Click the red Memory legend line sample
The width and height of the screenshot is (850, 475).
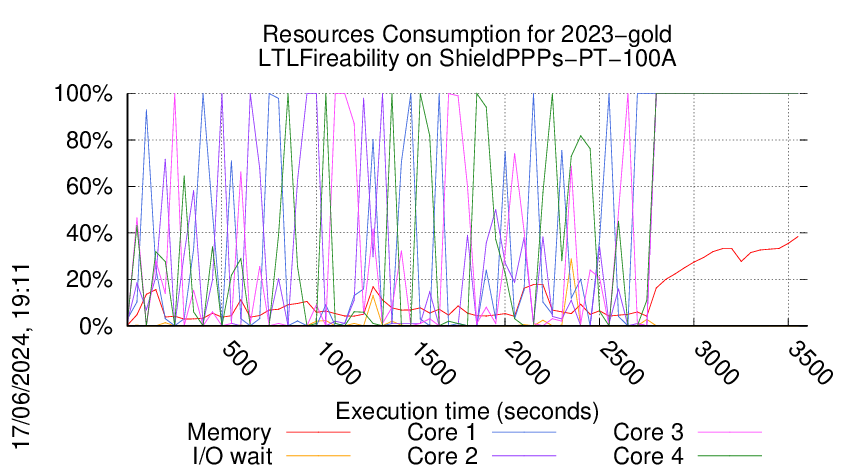pyautogui.click(x=318, y=432)
